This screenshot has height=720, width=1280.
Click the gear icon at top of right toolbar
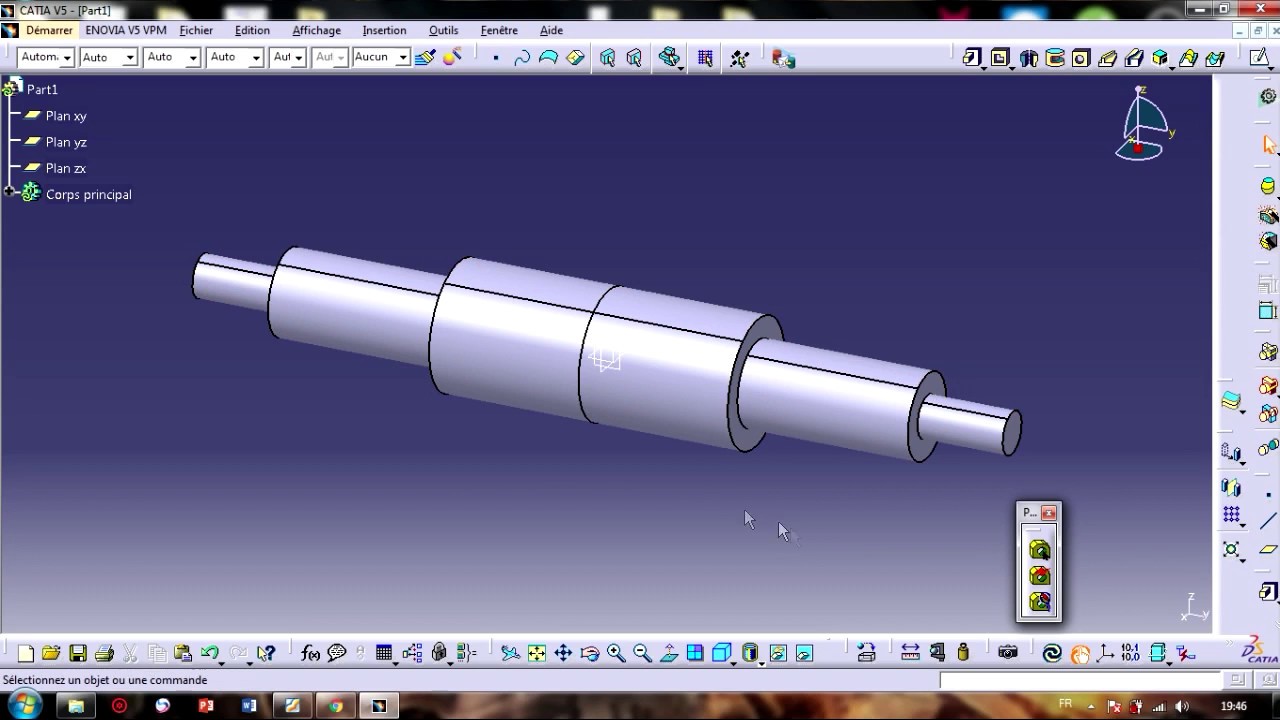[x=1268, y=96]
